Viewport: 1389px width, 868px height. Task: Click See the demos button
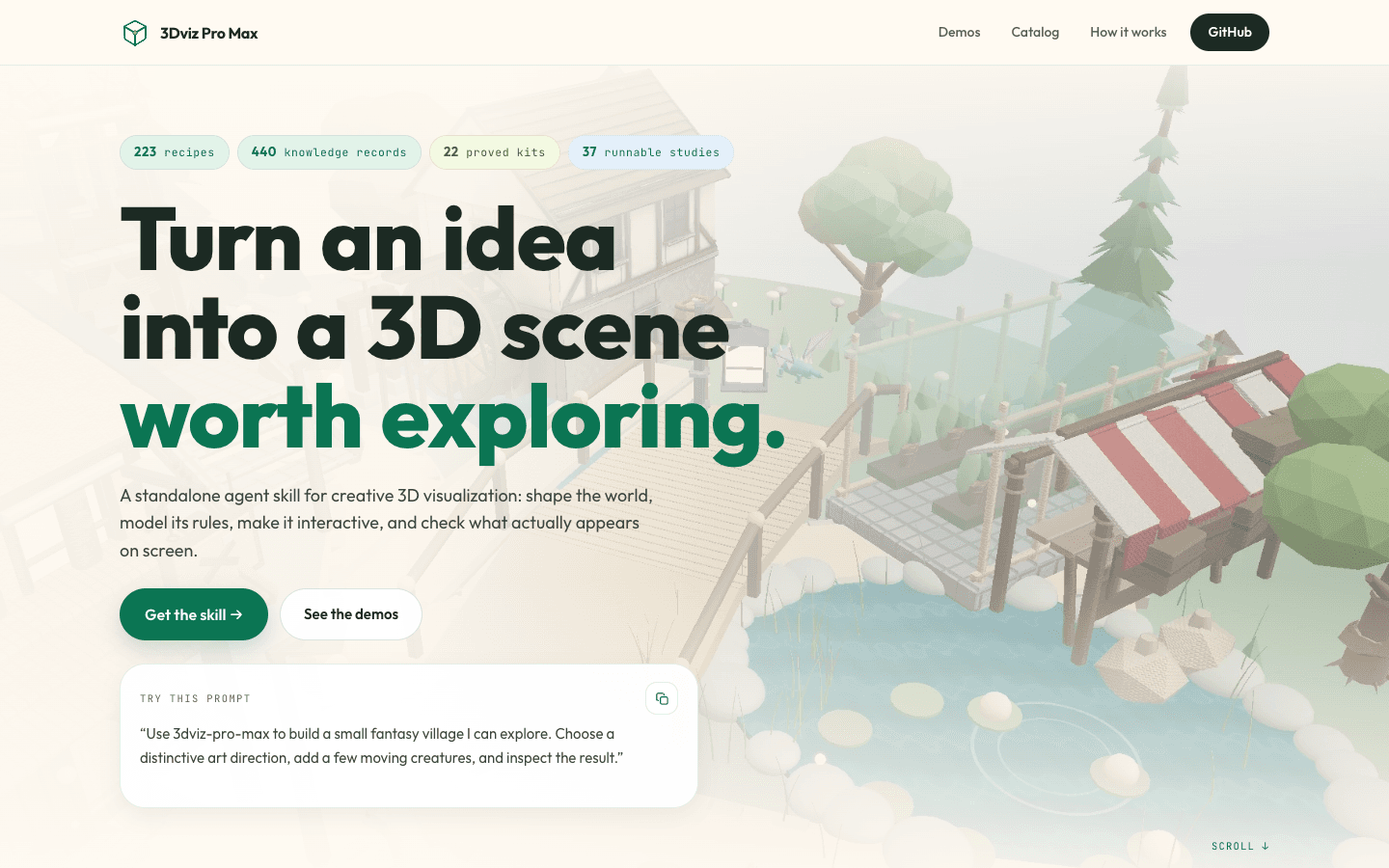tap(351, 614)
